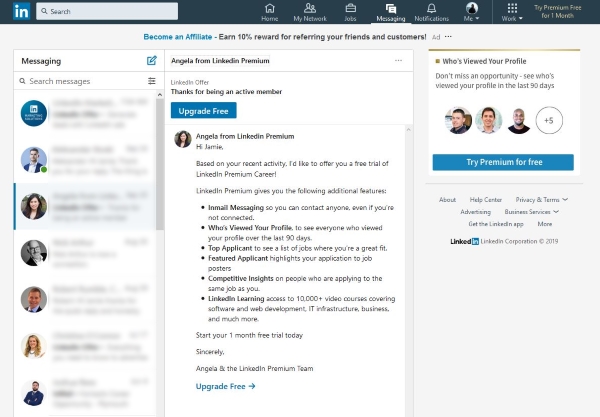Screen dimensions: 600x417
Task: Open the Jobs briefcase icon
Action: 350,12
